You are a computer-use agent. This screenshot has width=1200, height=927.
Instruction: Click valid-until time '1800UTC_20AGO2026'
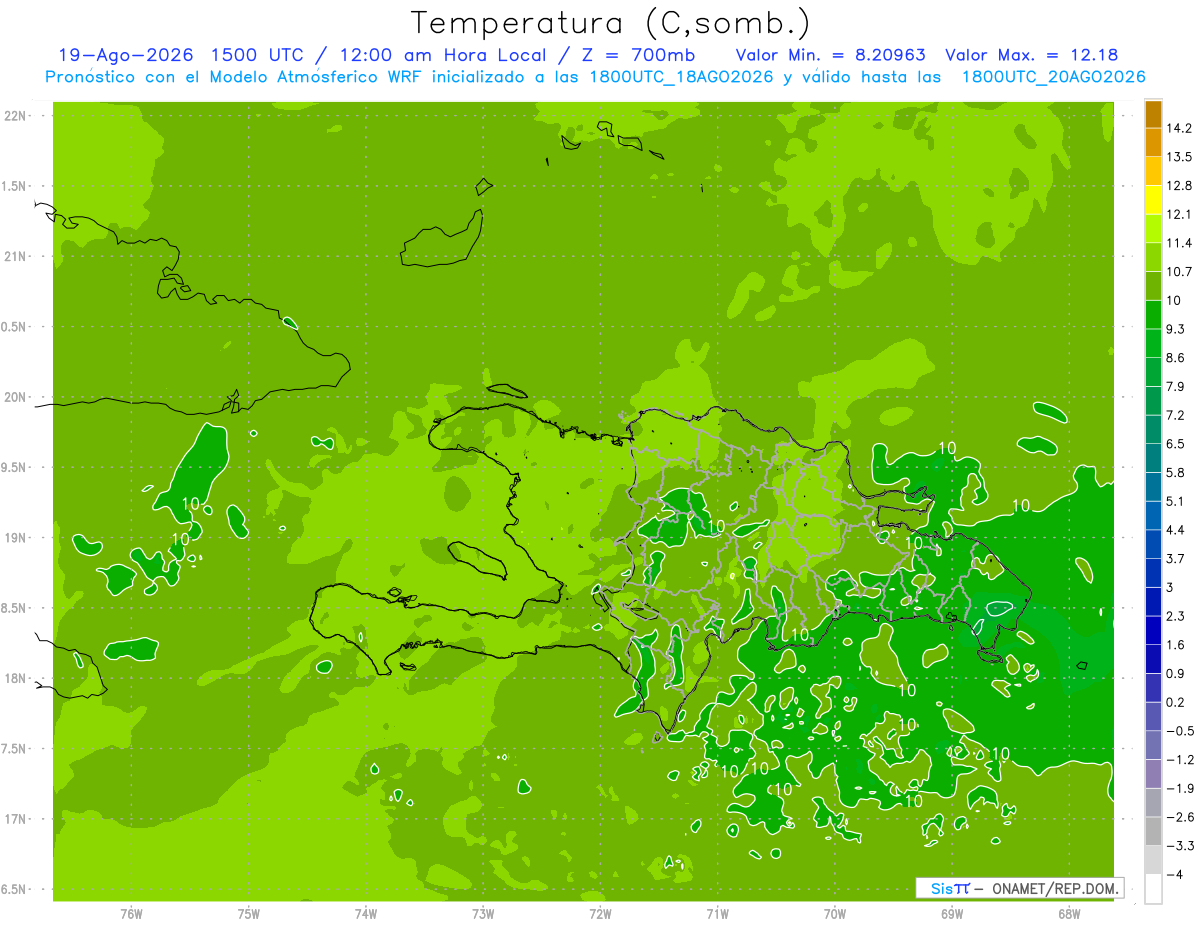[1053, 77]
